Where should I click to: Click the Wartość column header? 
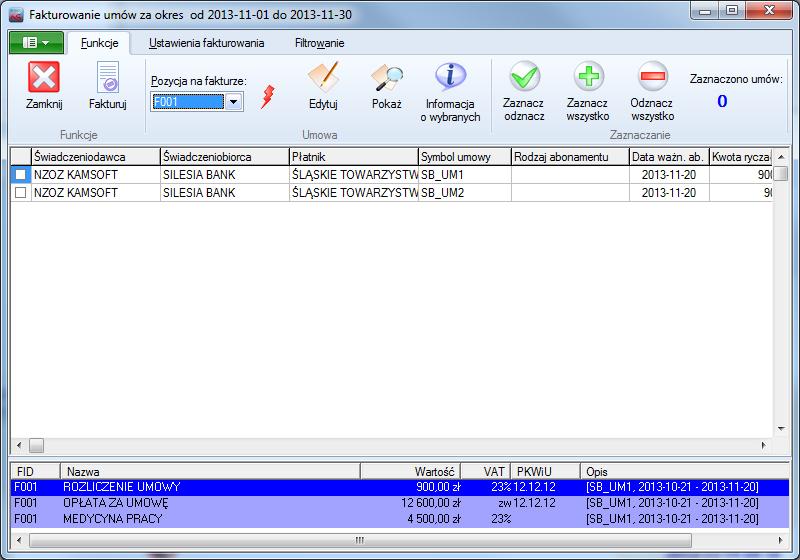click(x=411, y=471)
